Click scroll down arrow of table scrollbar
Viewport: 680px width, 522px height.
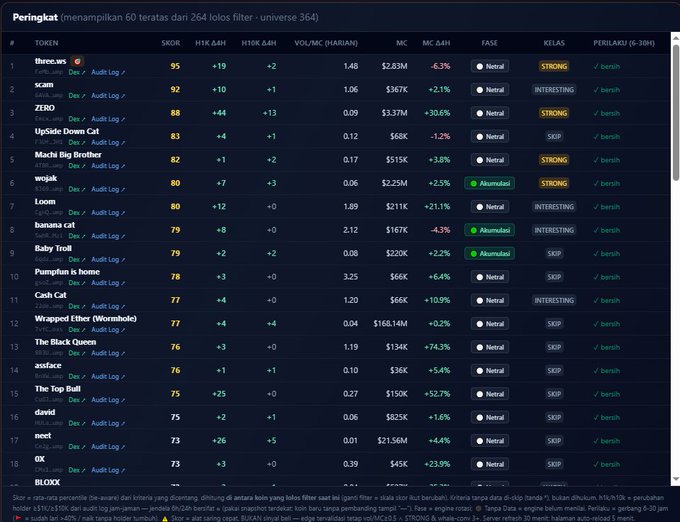click(676, 479)
